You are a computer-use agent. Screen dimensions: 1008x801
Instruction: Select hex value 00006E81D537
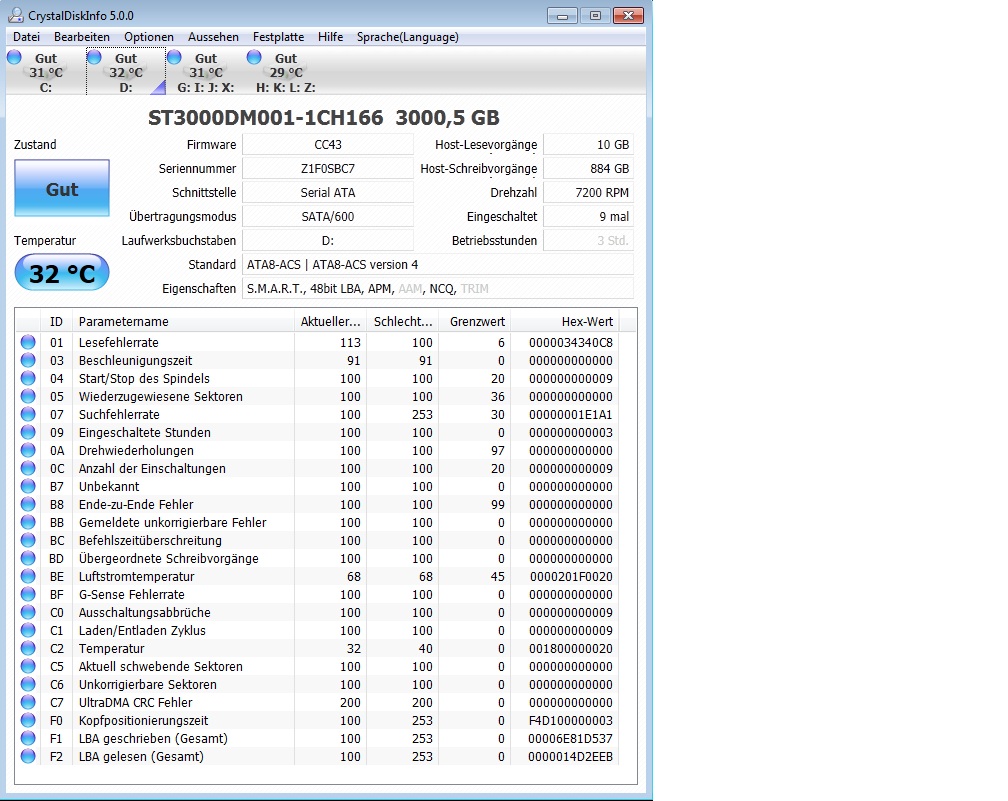point(570,739)
